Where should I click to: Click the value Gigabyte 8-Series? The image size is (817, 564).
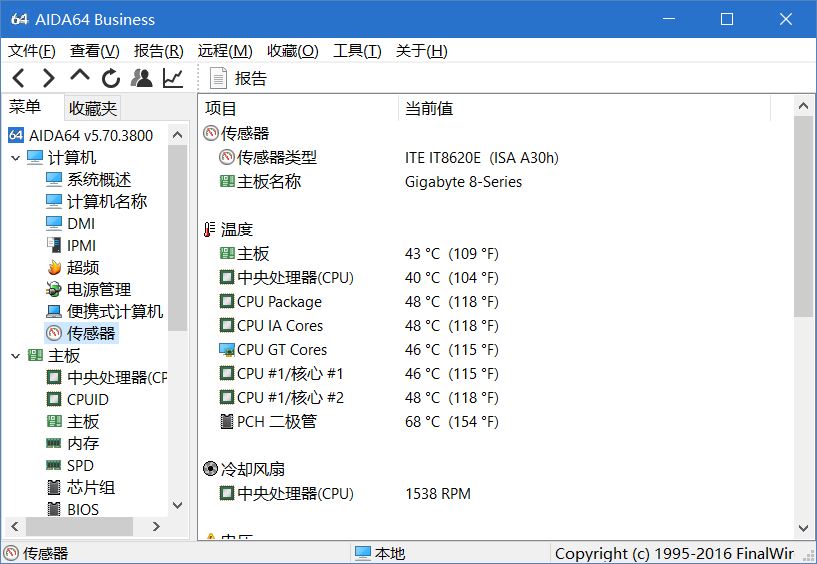463,181
